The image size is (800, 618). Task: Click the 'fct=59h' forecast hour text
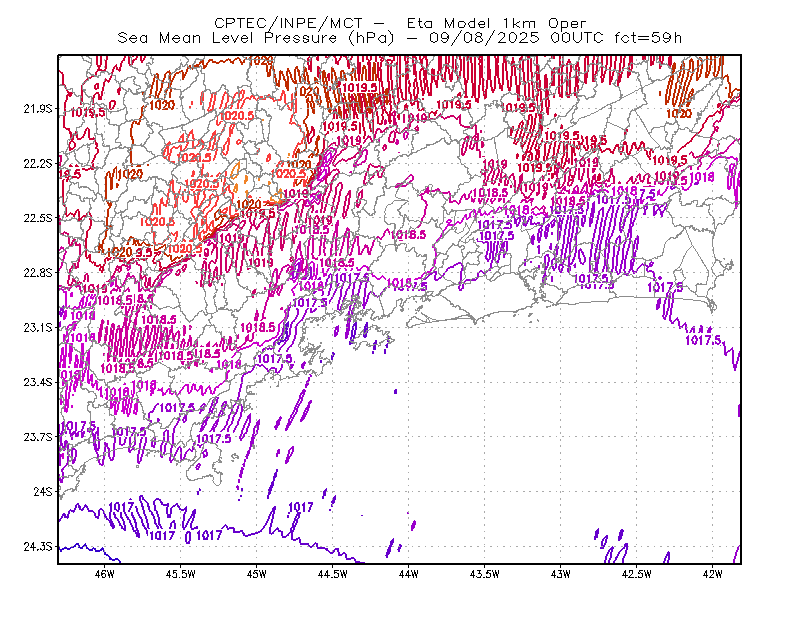[648, 38]
